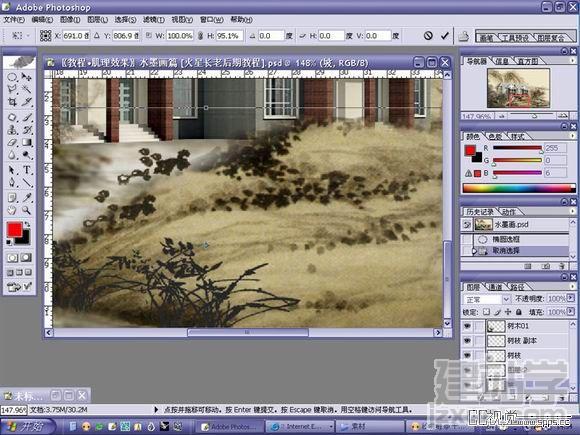Viewport: 580px width, 435px height.
Task: Hide the 树枝 layer
Action: 468,355
